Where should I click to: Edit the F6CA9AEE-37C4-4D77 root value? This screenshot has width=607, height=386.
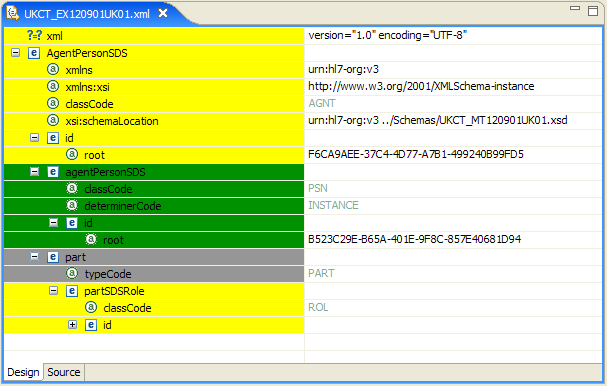[x=416, y=154]
